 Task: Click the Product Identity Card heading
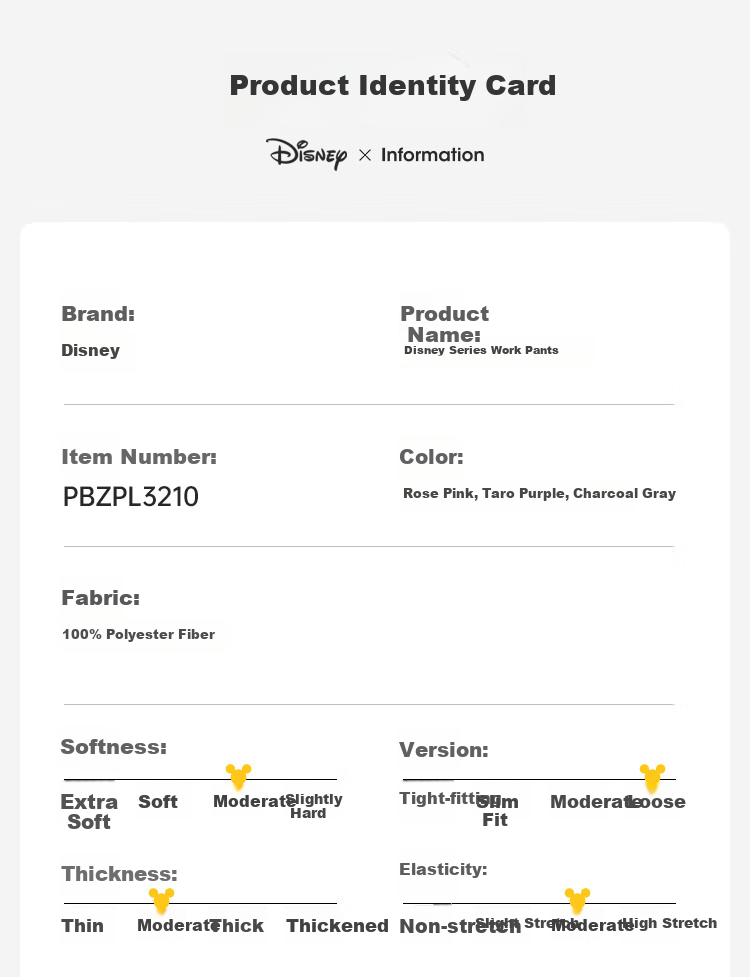click(x=392, y=85)
